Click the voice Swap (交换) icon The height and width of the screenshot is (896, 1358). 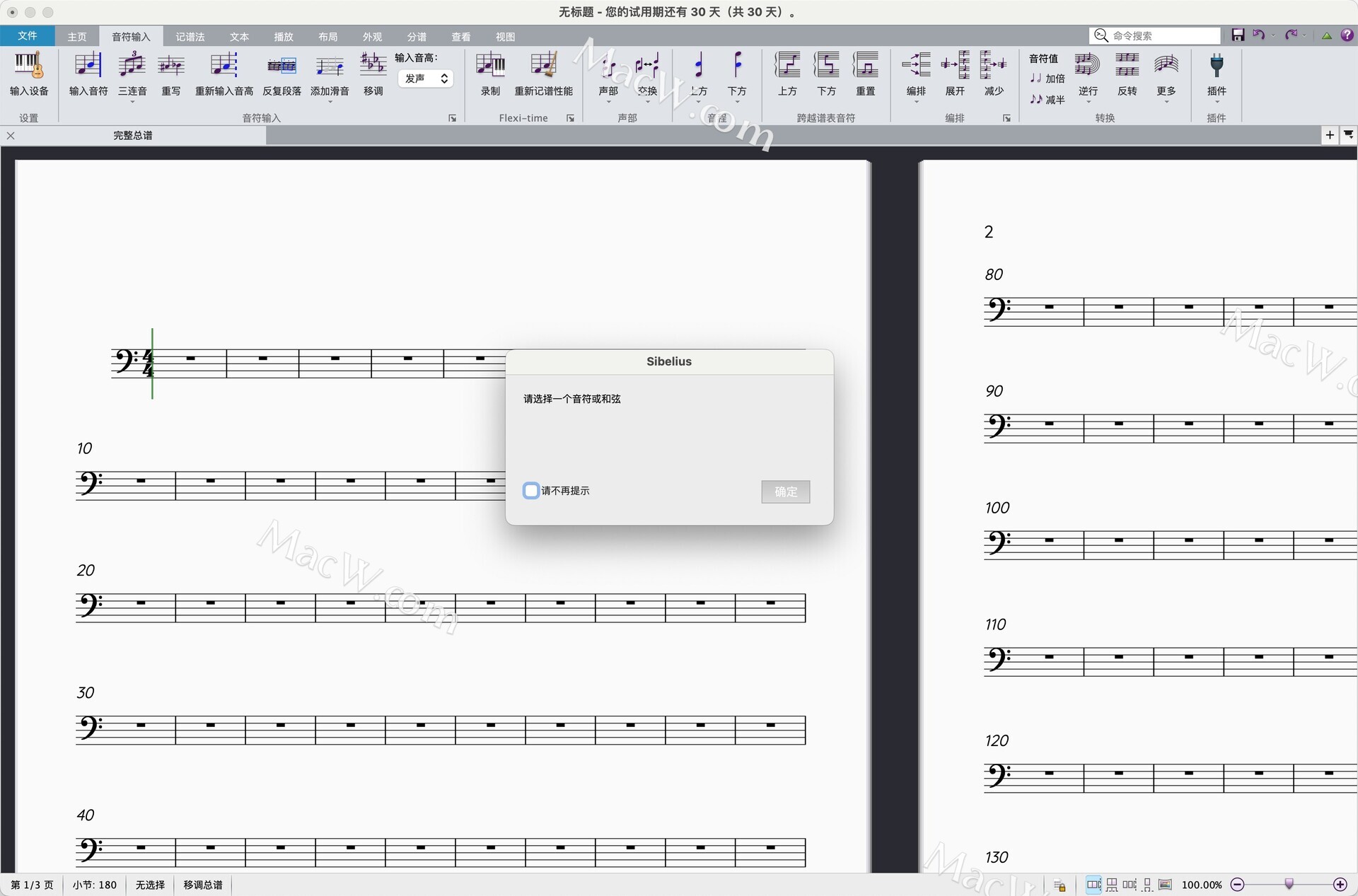[x=647, y=65]
